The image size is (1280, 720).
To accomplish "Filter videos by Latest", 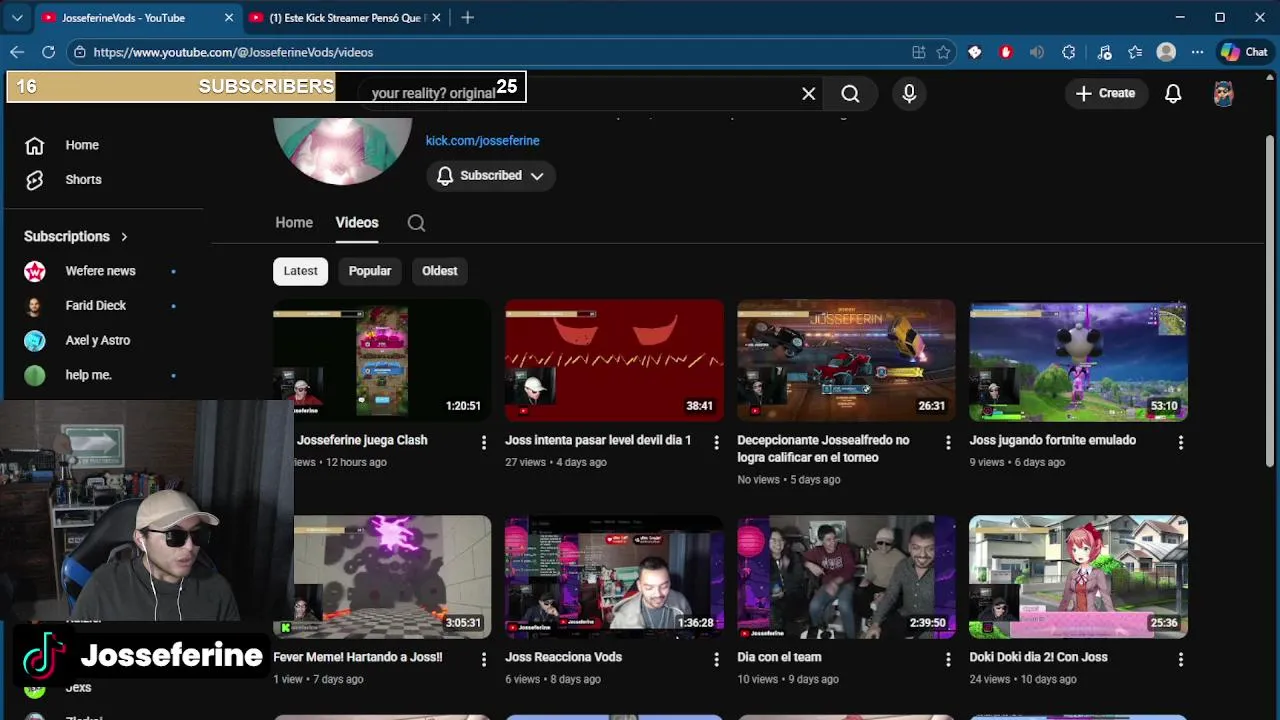I will click(x=300, y=271).
